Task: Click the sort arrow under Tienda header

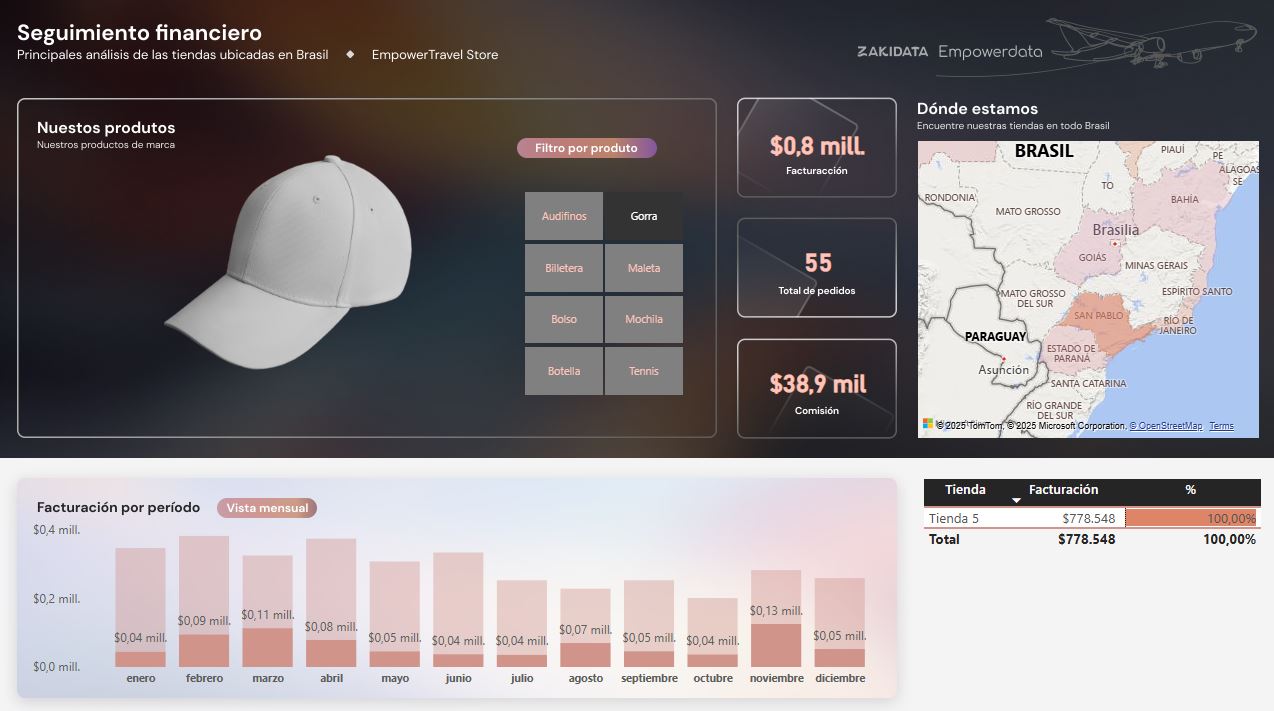Action: click(x=1016, y=500)
